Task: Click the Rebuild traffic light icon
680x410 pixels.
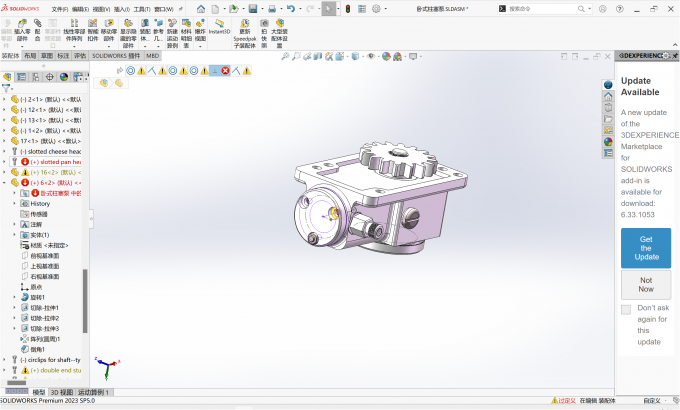Action: [x=348, y=9]
